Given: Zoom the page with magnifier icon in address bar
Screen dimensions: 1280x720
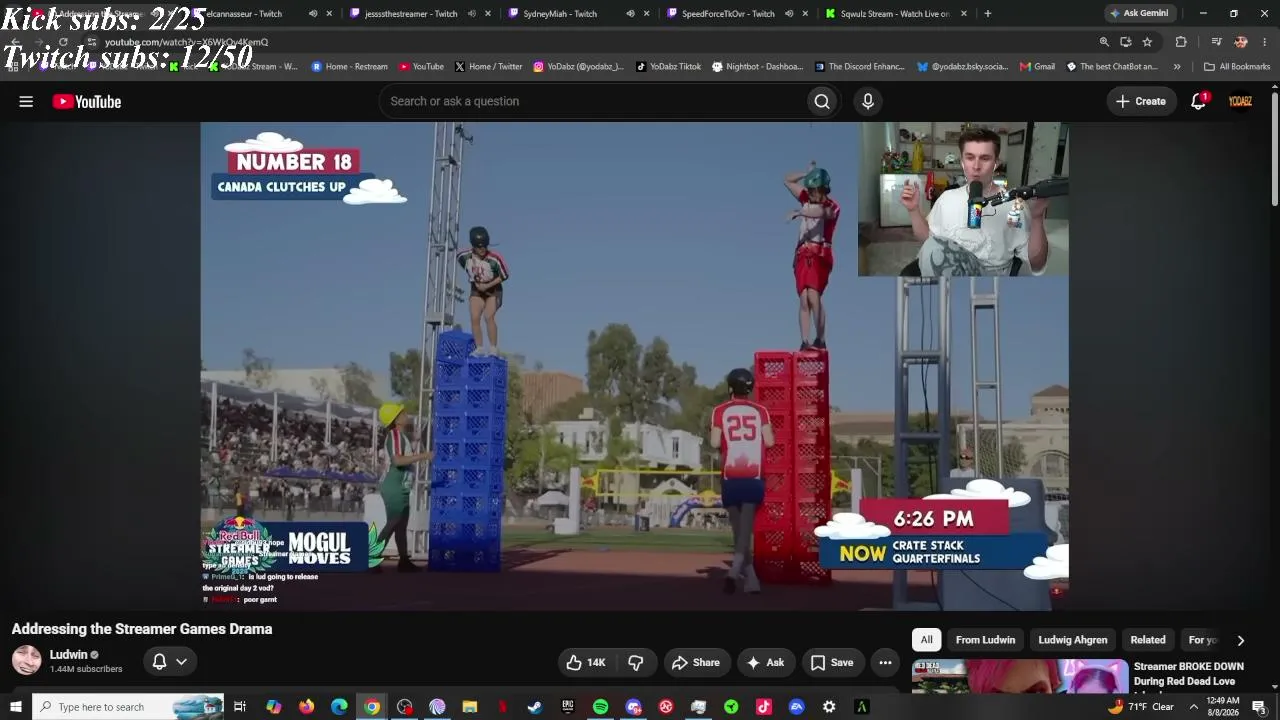Looking at the screenshot, I should (1104, 42).
